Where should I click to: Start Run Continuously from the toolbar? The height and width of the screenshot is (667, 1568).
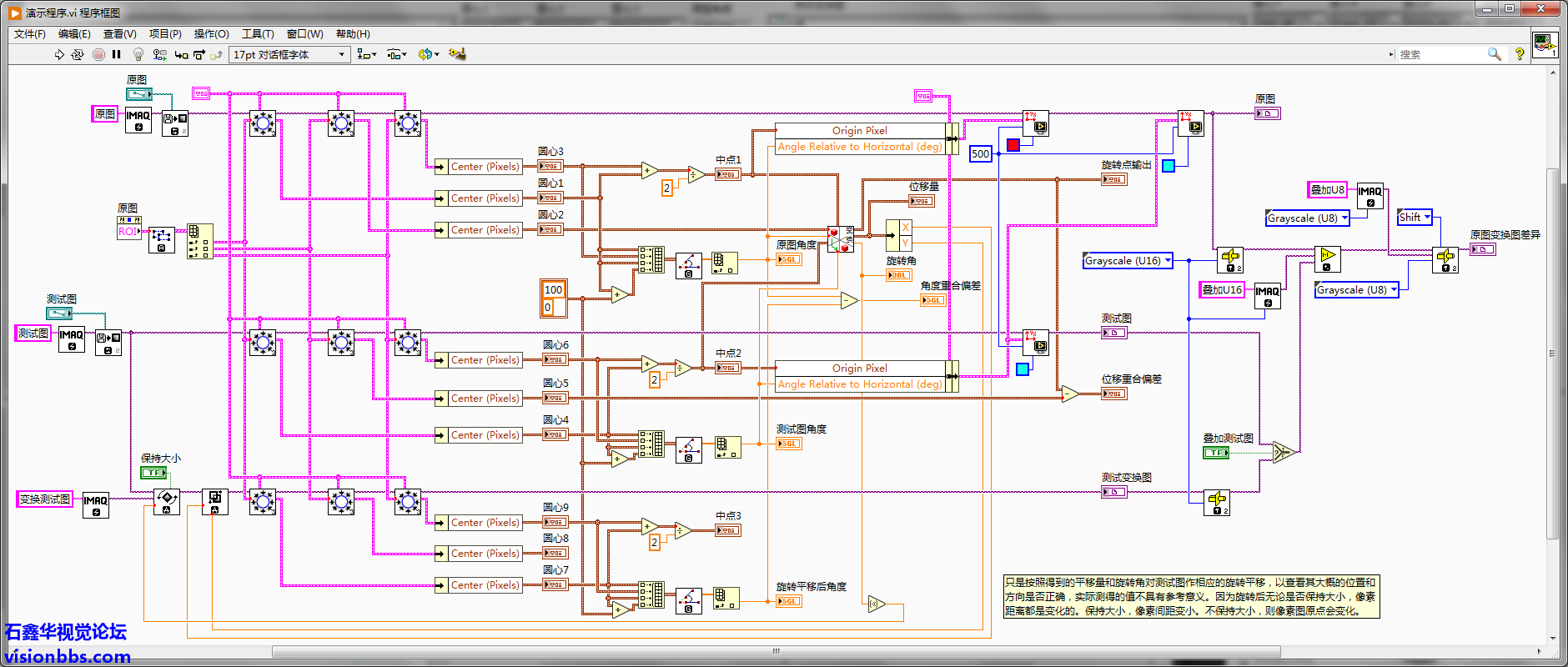coord(78,55)
